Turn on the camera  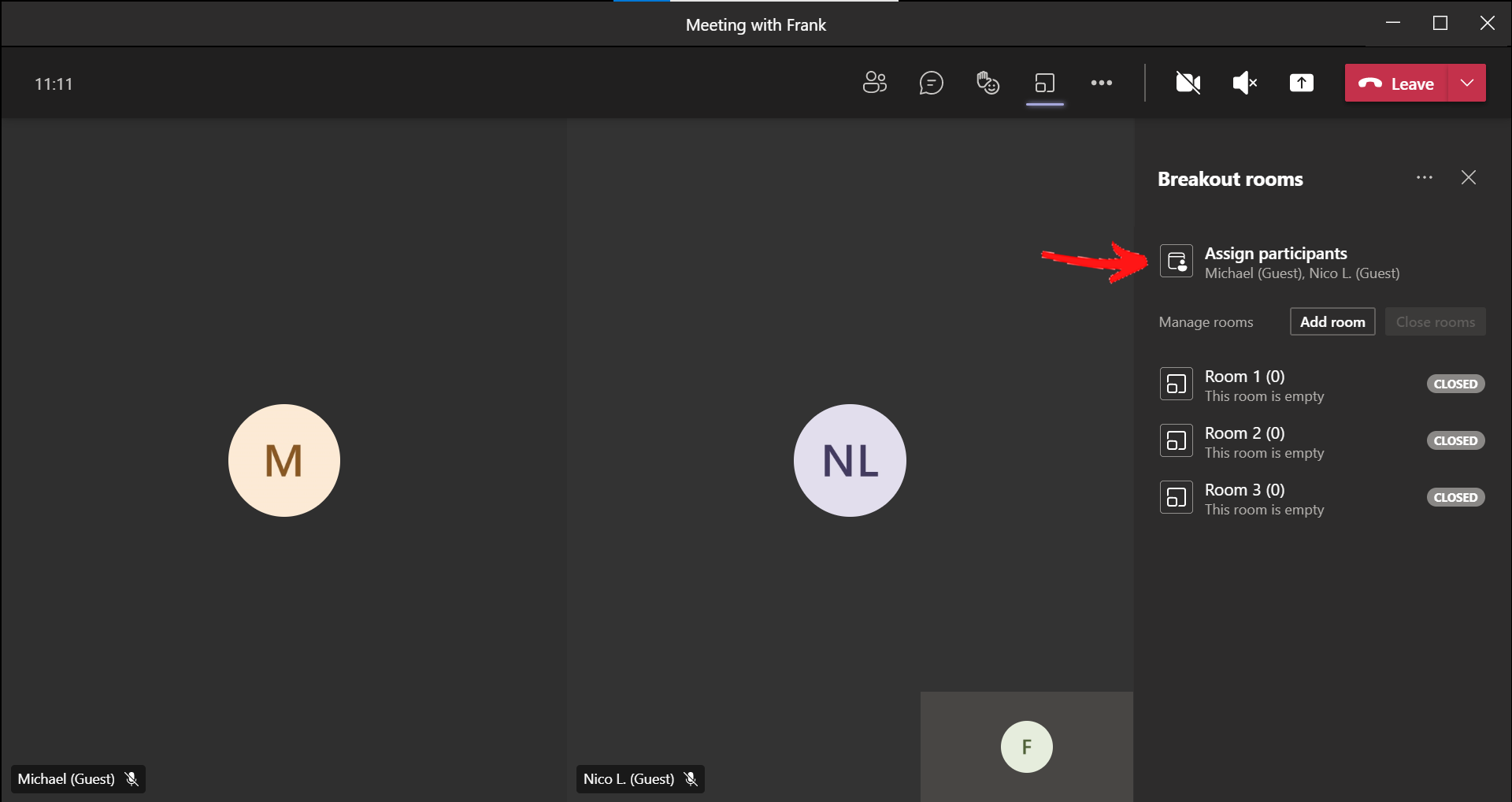point(1188,83)
